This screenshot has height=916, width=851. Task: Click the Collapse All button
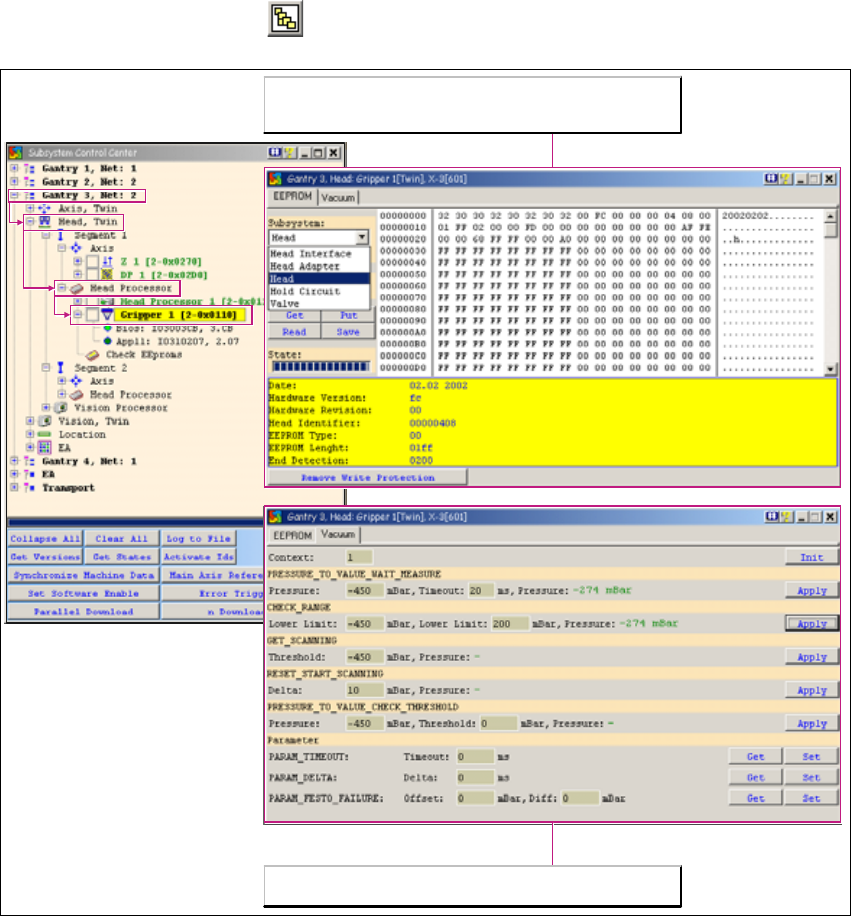point(46,538)
